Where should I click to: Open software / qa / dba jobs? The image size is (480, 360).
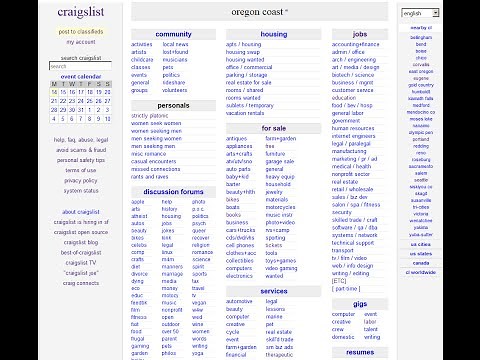(354, 228)
